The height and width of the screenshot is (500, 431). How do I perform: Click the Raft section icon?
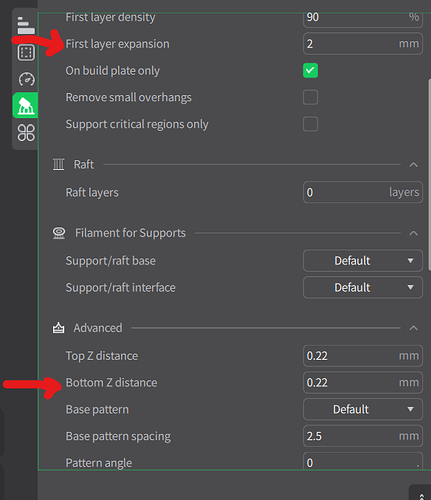tap(58, 164)
